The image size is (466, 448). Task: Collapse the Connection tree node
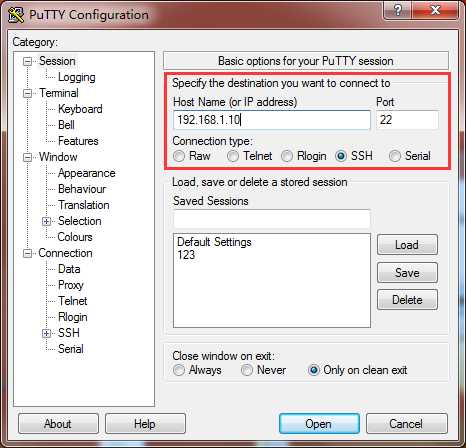pyautogui.click(x=27, y=254)
